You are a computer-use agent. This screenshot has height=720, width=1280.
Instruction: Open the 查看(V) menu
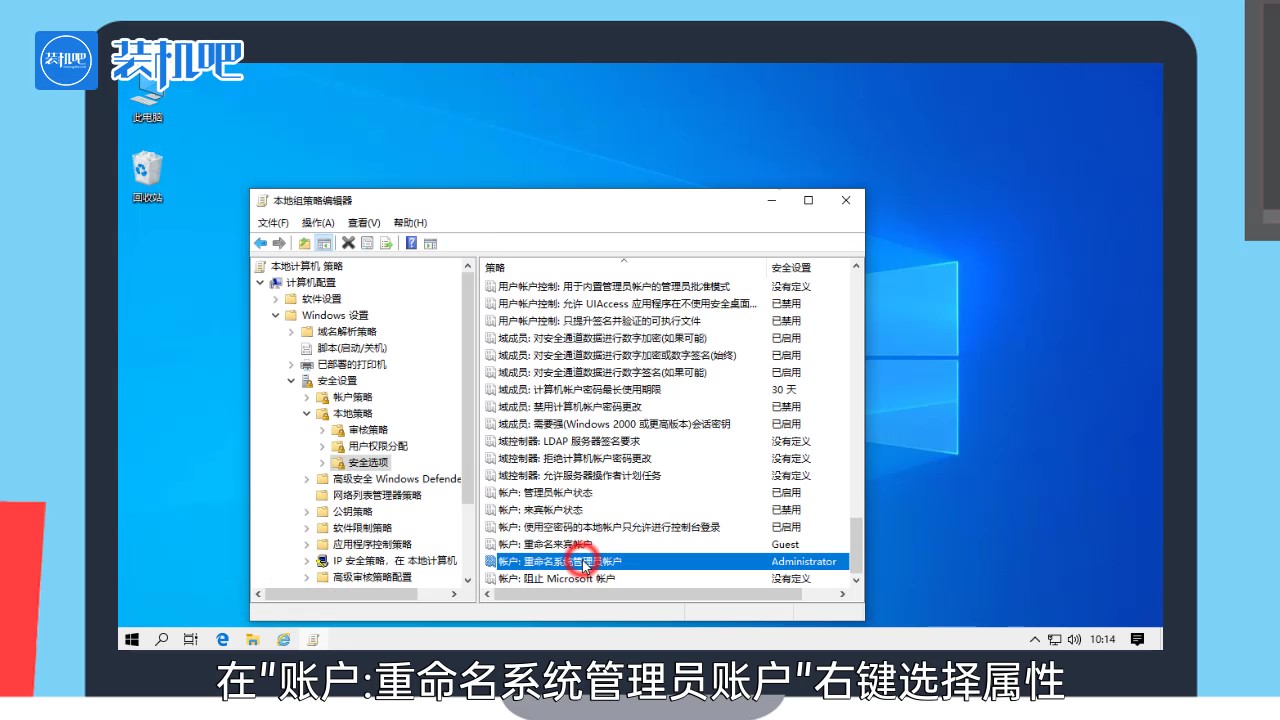point(364,222)
